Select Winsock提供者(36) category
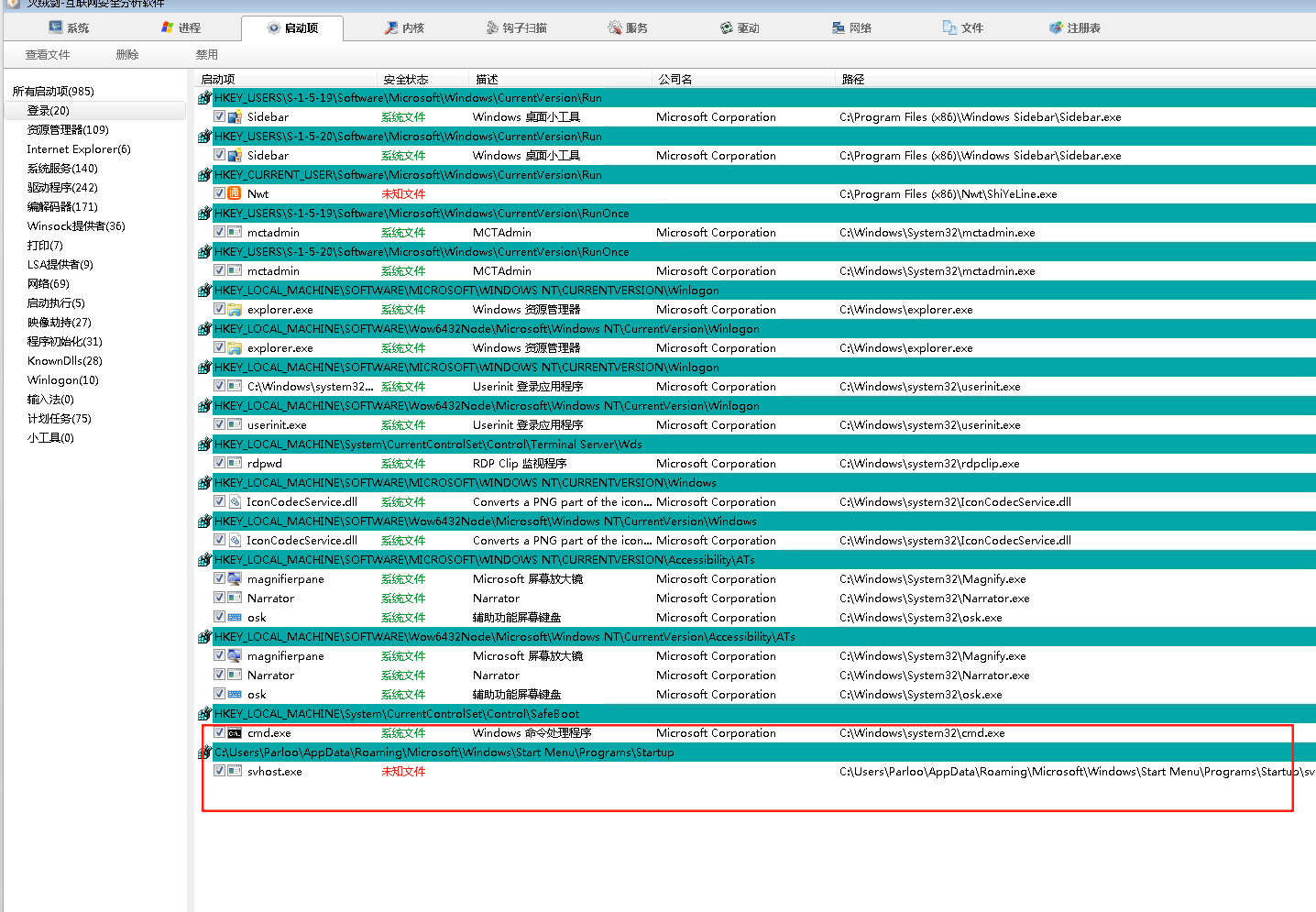The height and width of the screenshot is (912, 1316). tap(76, 226)
